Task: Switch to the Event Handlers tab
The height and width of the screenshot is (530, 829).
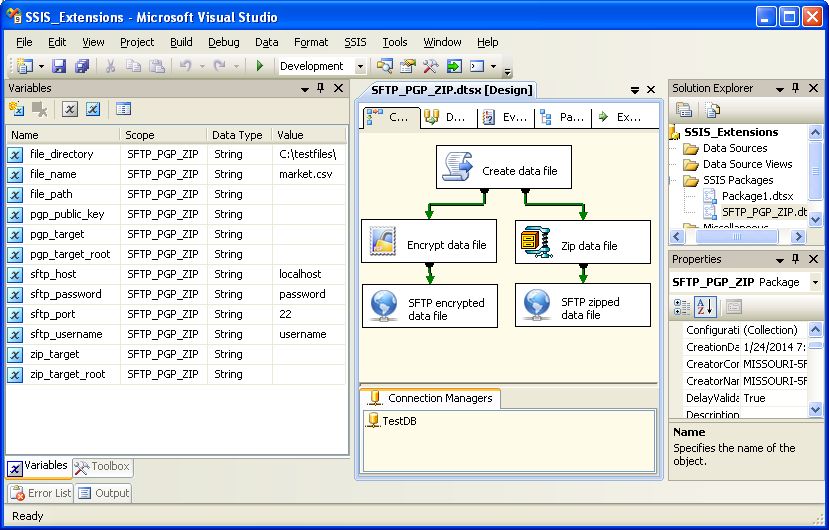Action: [505, 117]
